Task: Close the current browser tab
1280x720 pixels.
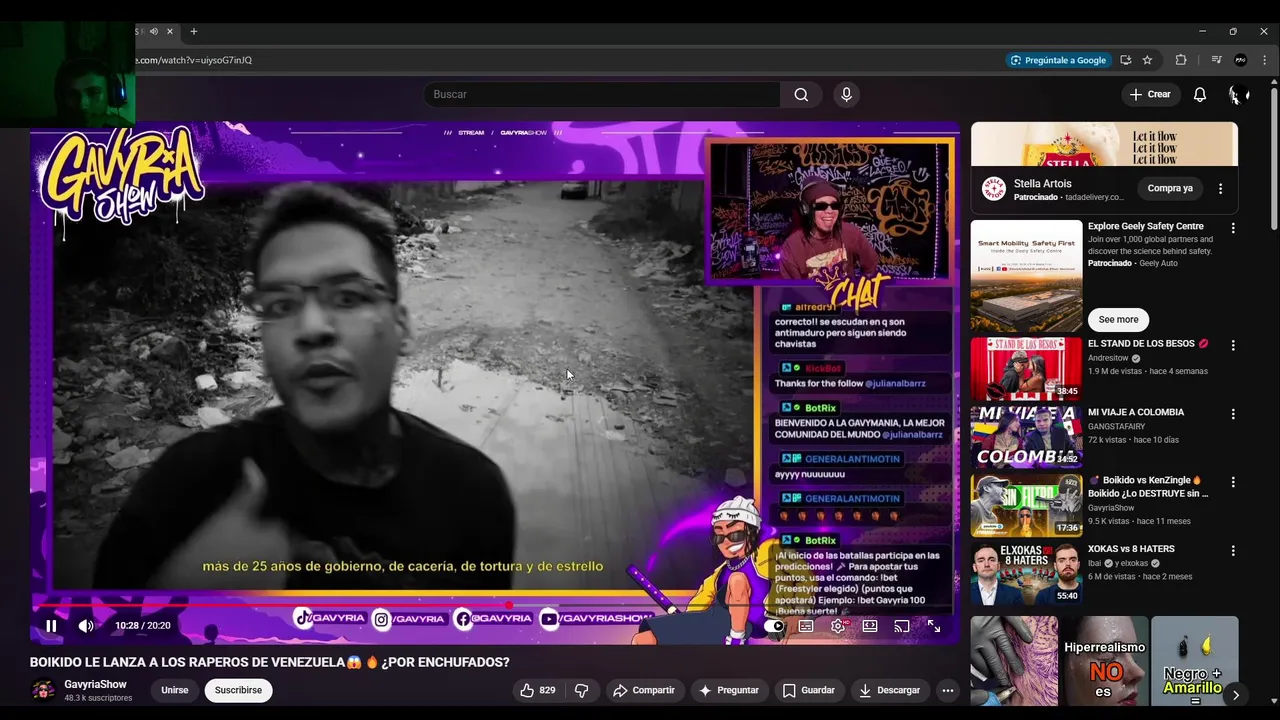Action: click(170, 31)
